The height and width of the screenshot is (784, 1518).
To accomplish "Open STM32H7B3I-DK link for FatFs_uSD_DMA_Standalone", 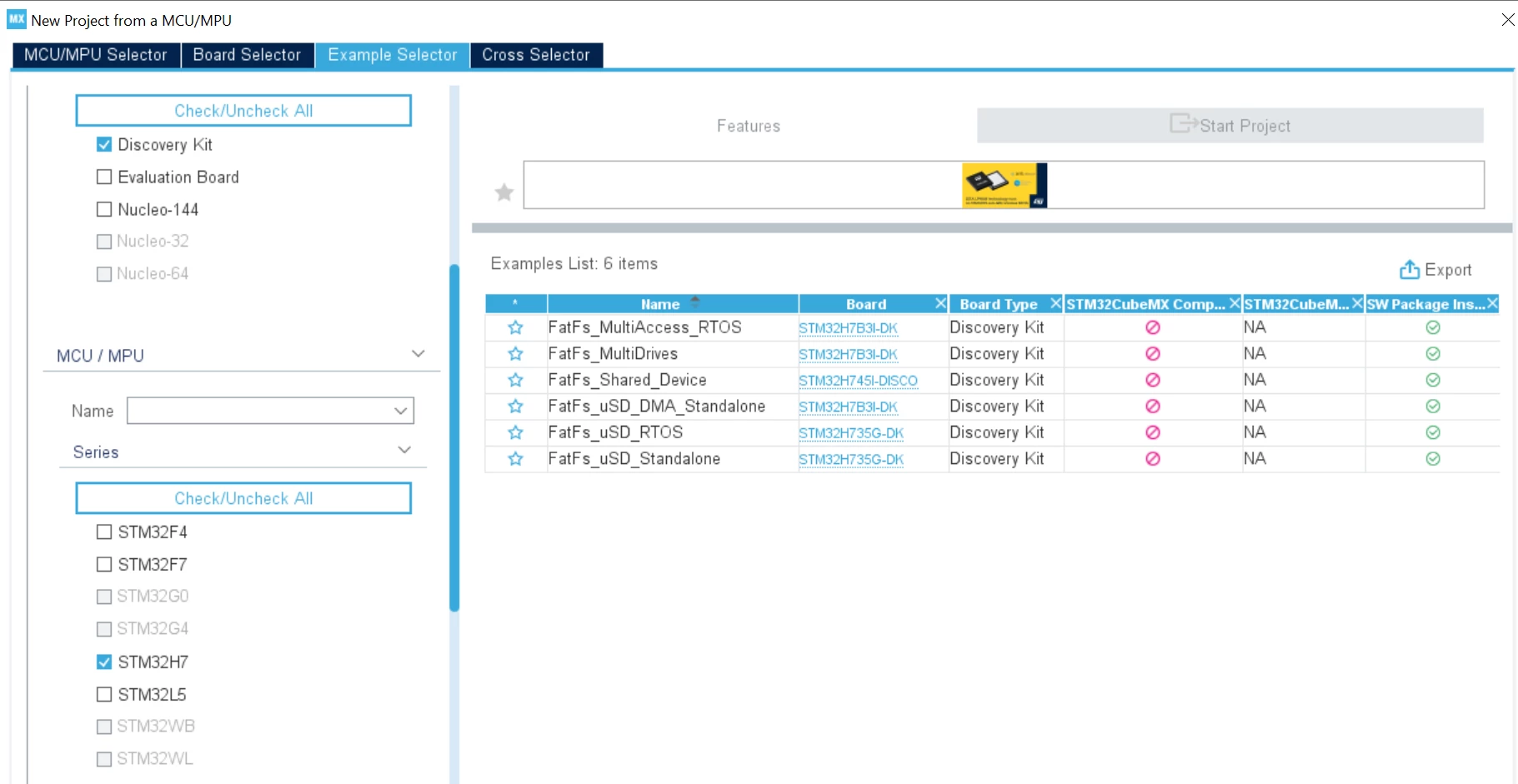I will [x=849, y=407].
